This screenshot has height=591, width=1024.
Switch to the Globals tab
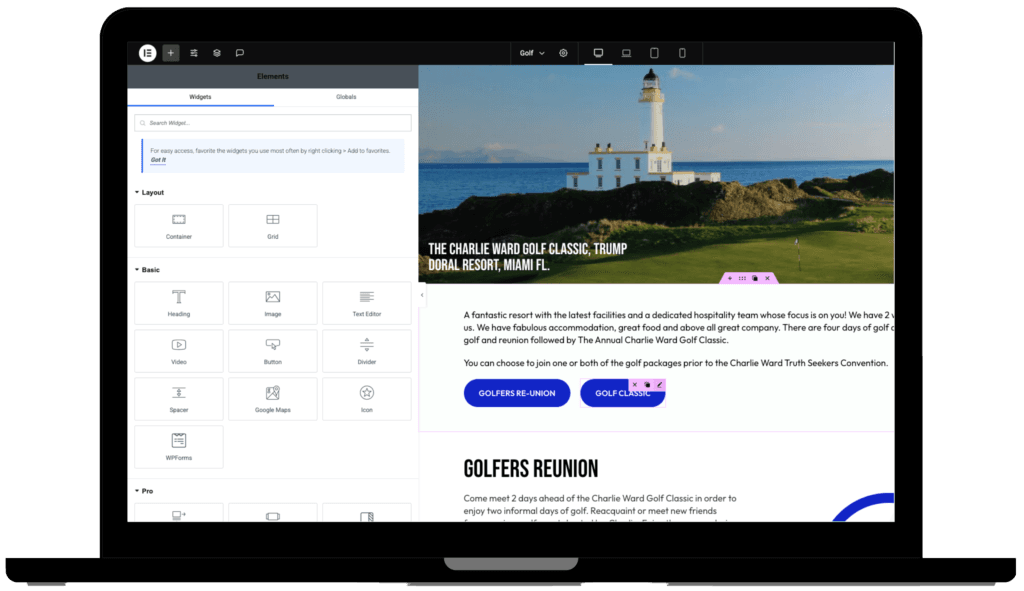(346, 97)
